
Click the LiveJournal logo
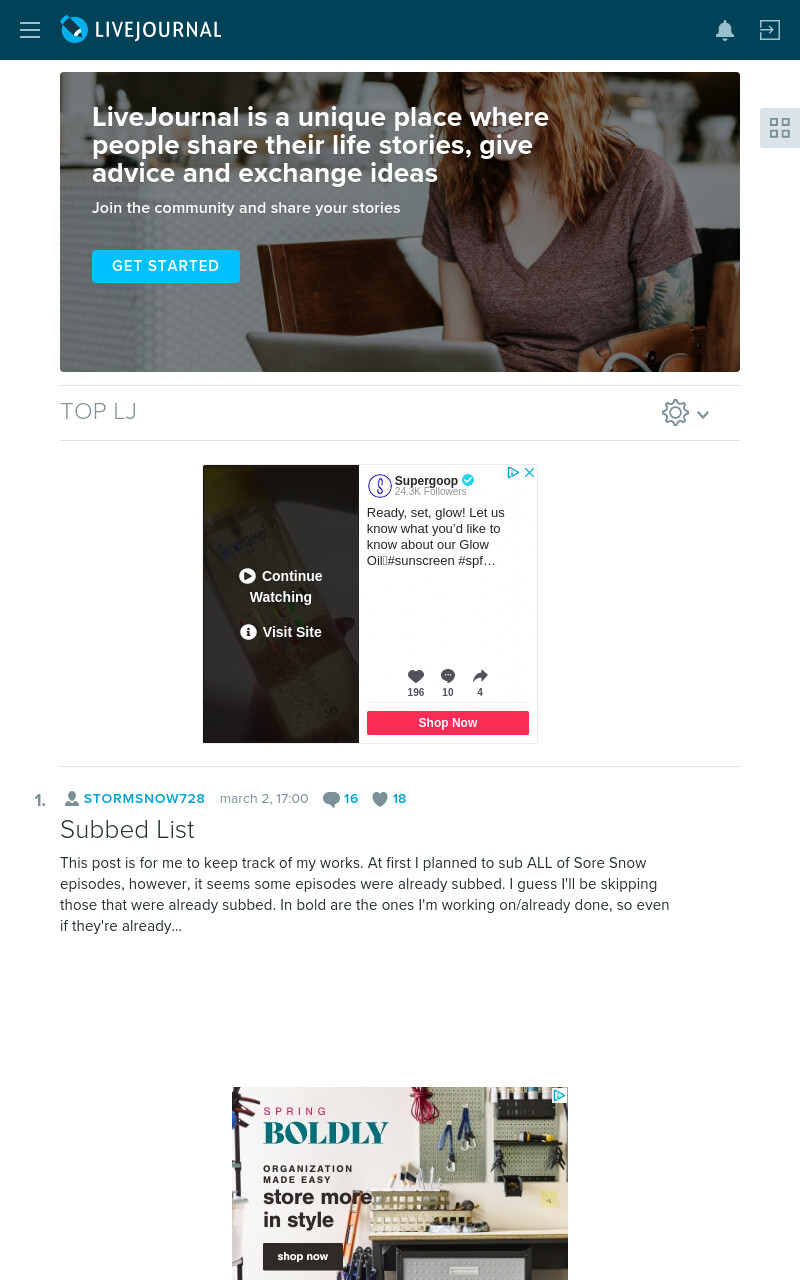click(x=141, y=30)
